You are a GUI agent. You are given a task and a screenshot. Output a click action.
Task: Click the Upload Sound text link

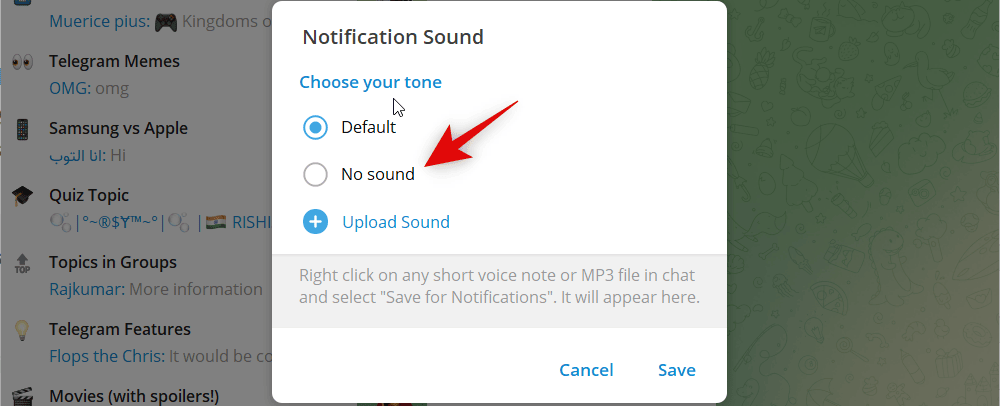pyautogui.click(x=395, y=222)
